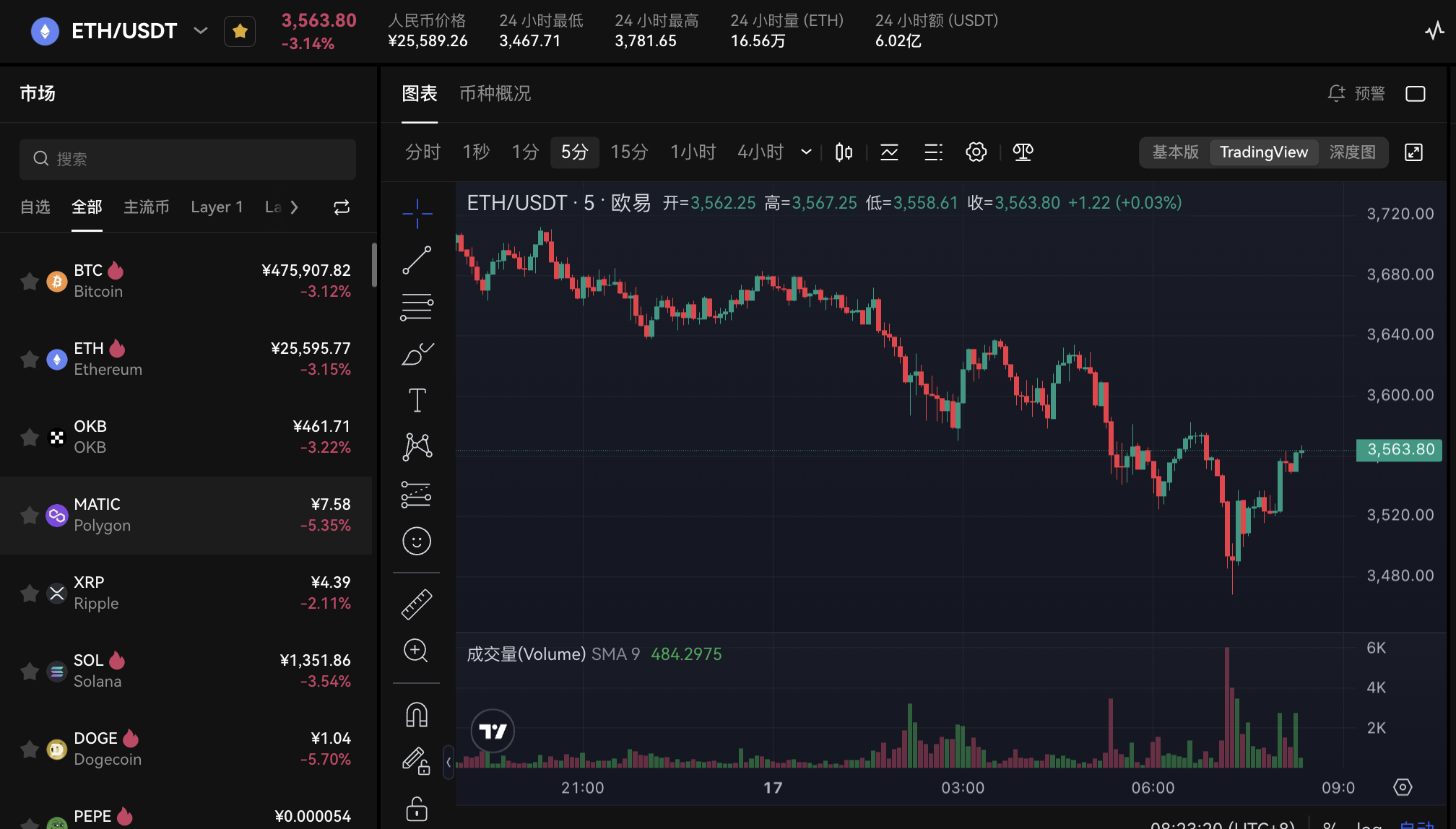1456x829 pixels.
Task: Click the candlestick chart style icon
Action: point(844,152)
